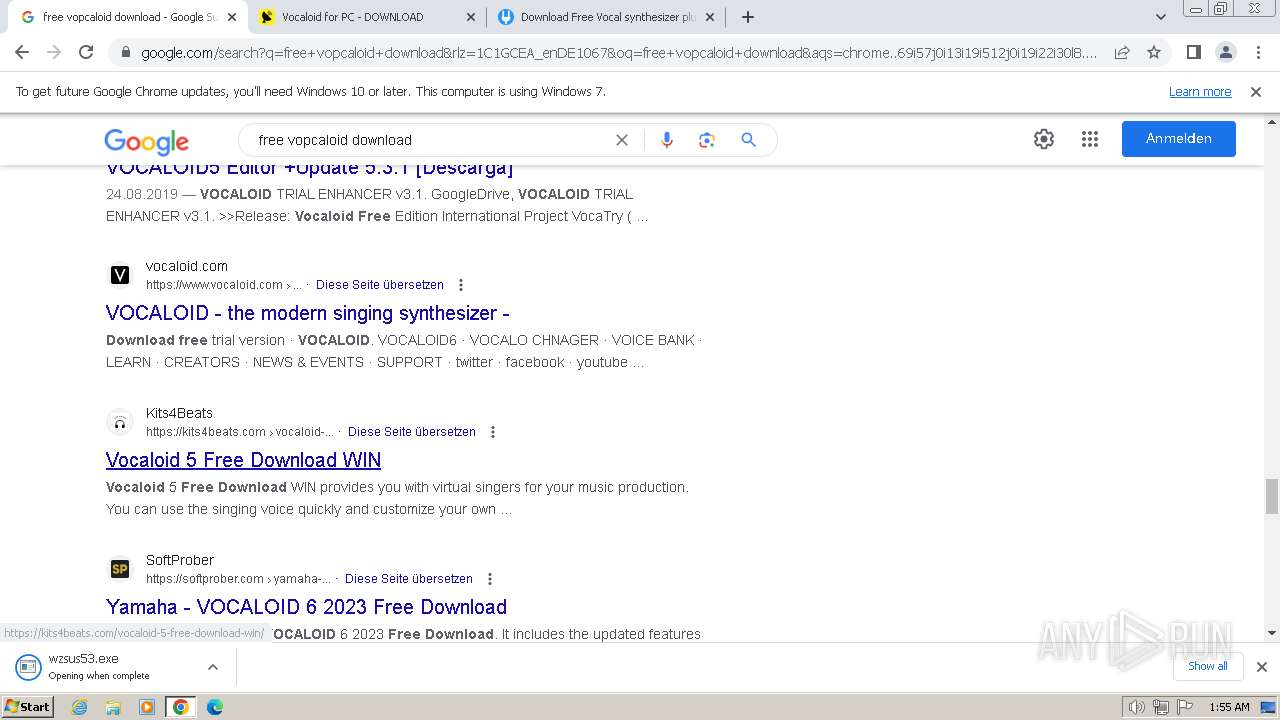Open a new tab
The image size is (1280, 720).
click(748, 17)
